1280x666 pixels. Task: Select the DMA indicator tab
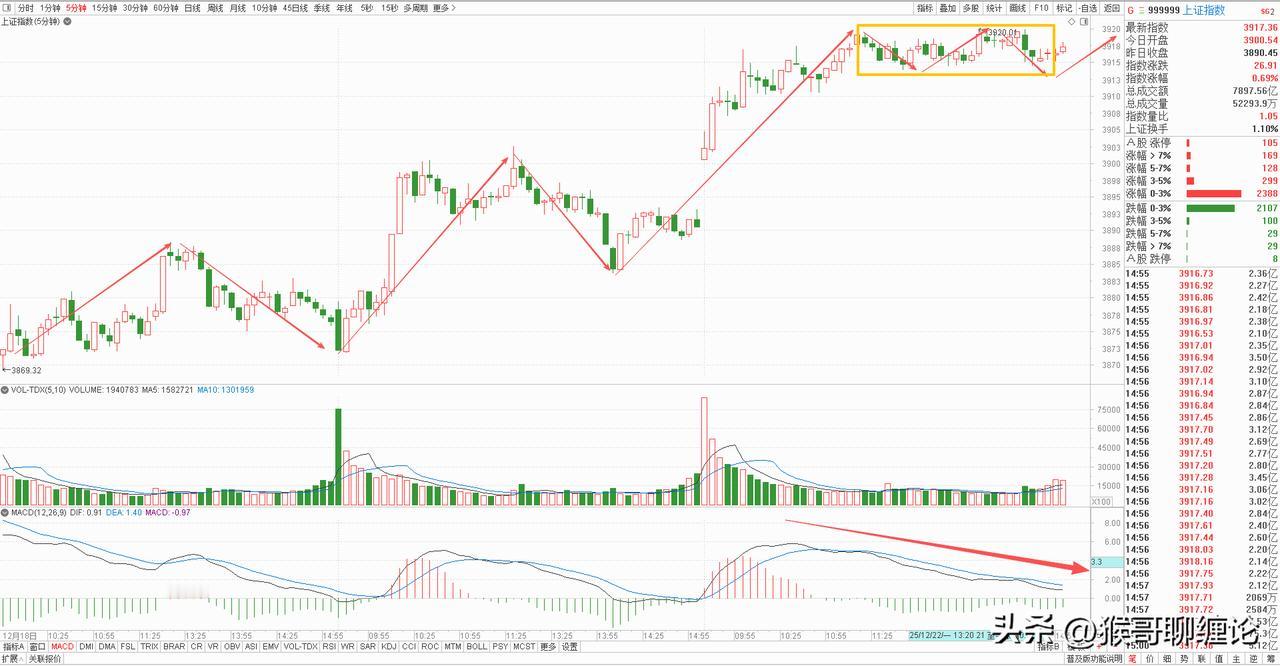(x=106, y=646)
